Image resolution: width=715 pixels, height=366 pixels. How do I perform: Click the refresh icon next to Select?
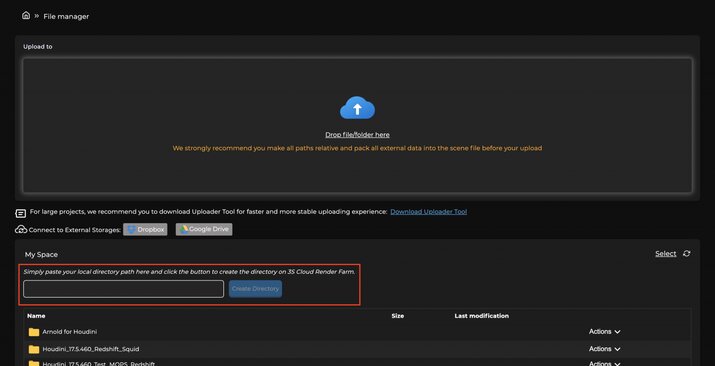686,253
